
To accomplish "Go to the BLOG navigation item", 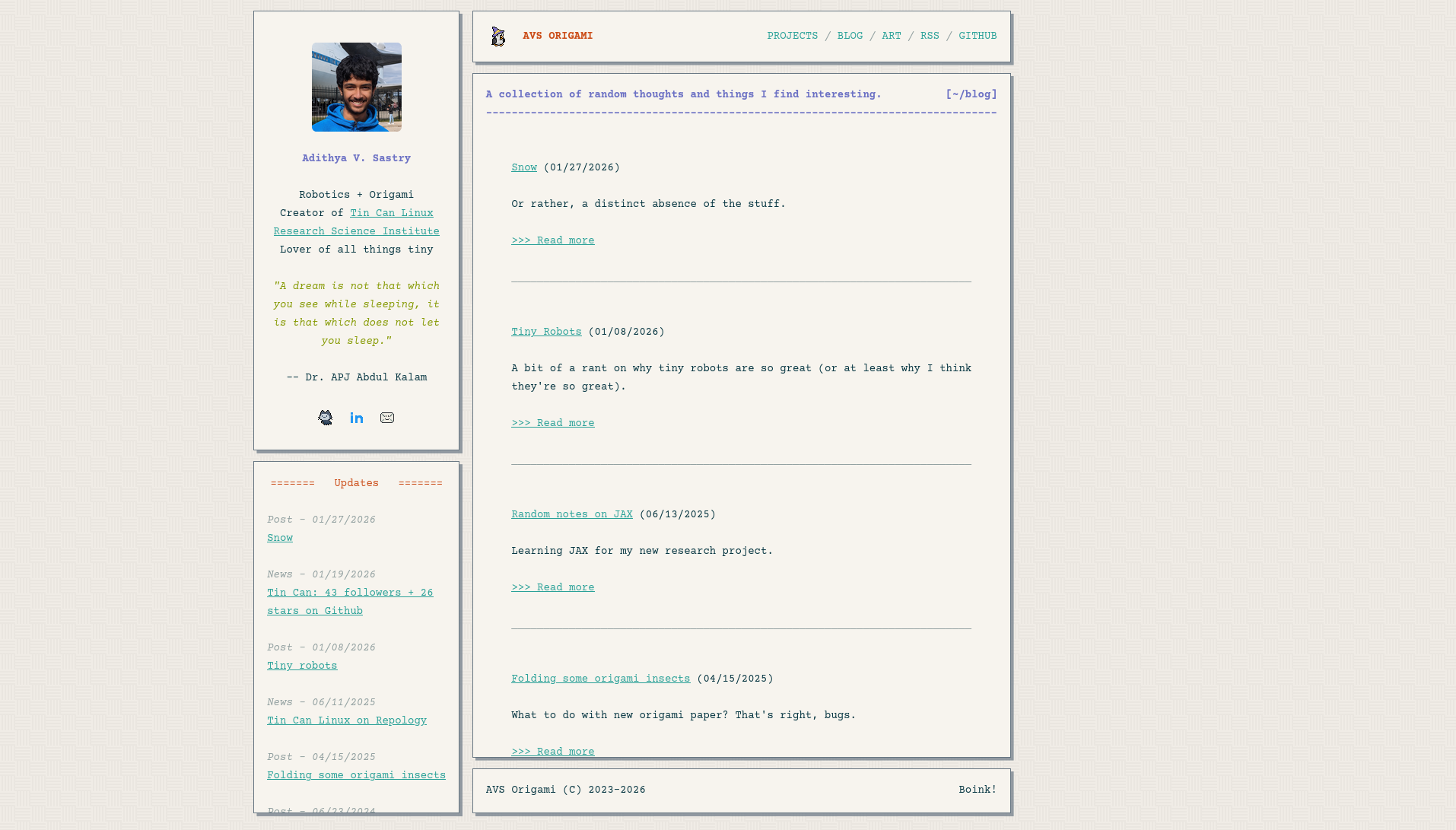I will tap(850, 36).
